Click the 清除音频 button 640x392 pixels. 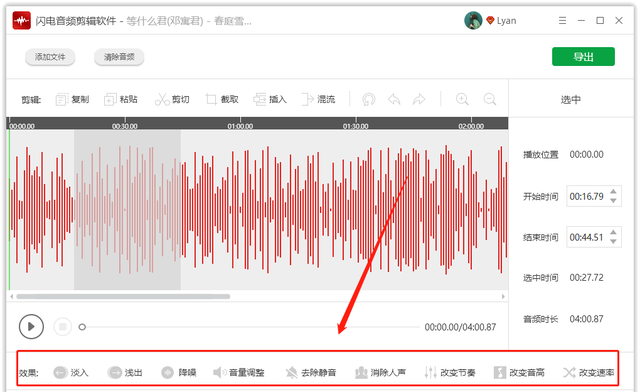point(119,57)
